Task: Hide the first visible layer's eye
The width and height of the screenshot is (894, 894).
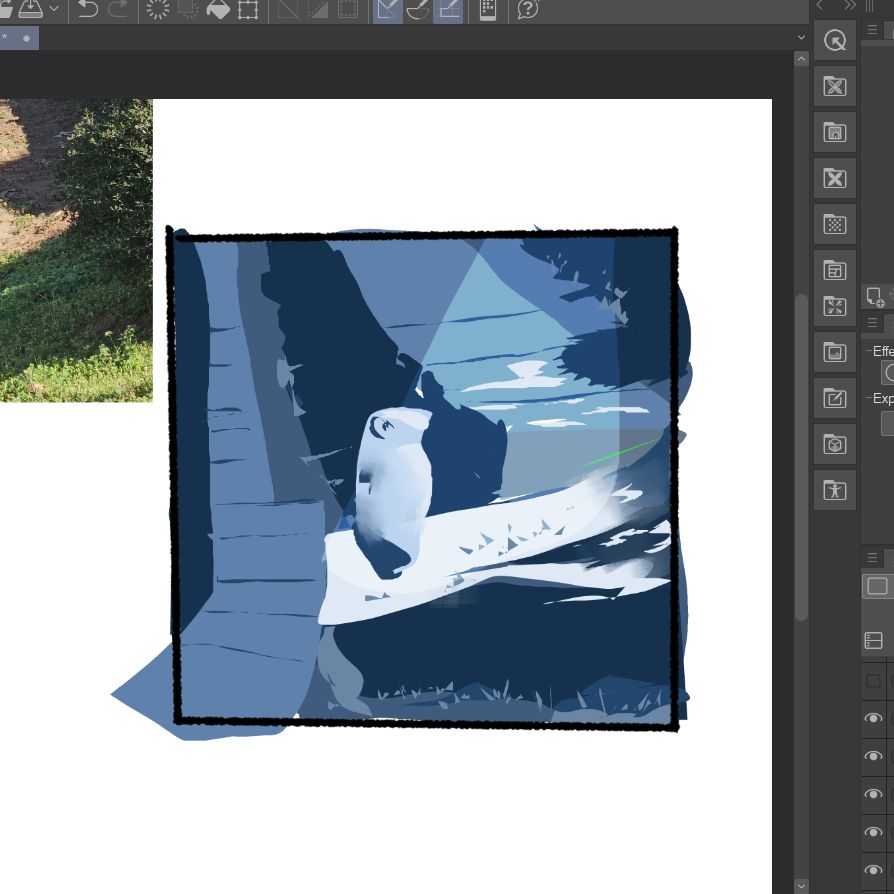Action: point(873,718)
